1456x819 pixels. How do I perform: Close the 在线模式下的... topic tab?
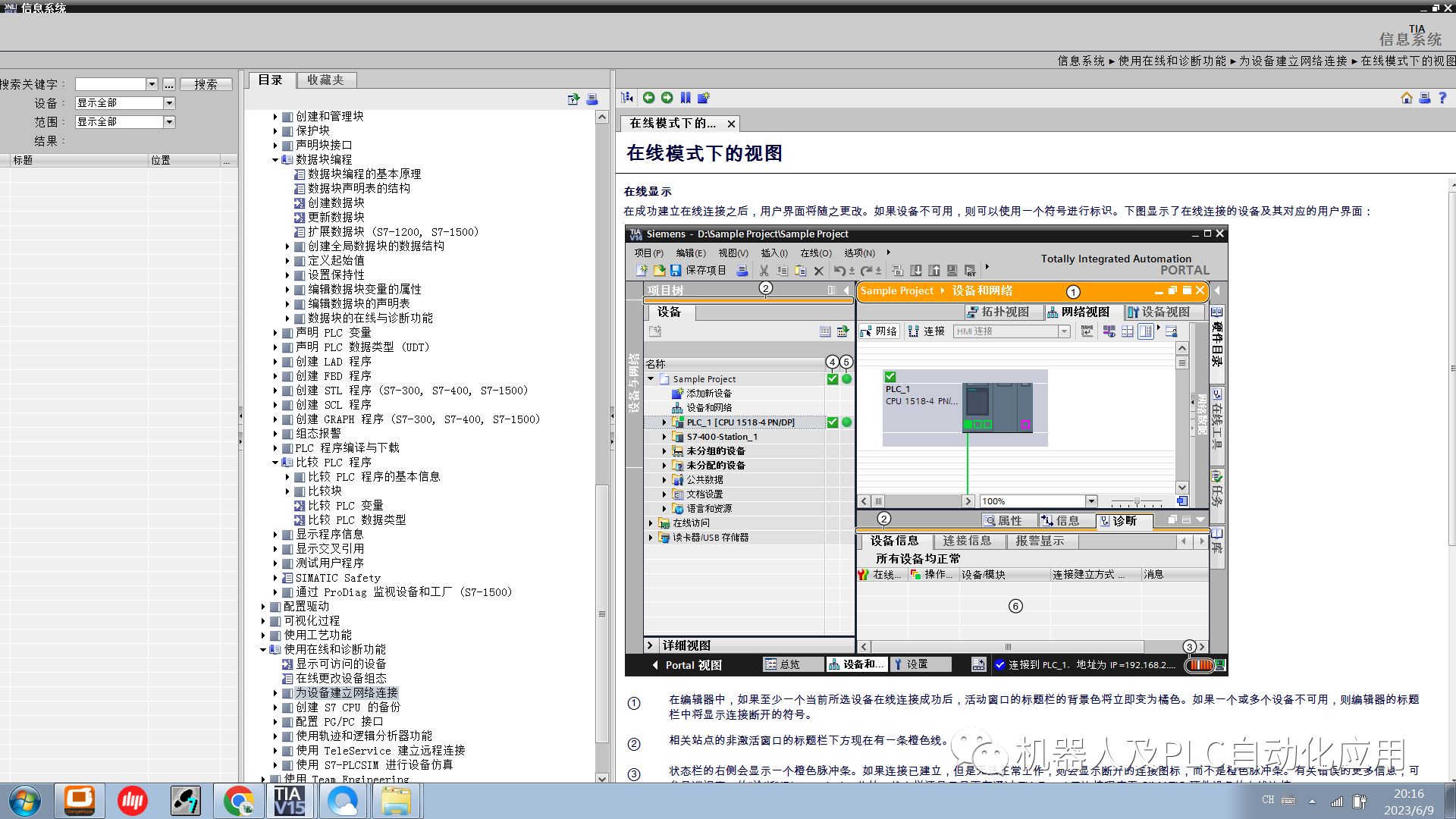731,124
